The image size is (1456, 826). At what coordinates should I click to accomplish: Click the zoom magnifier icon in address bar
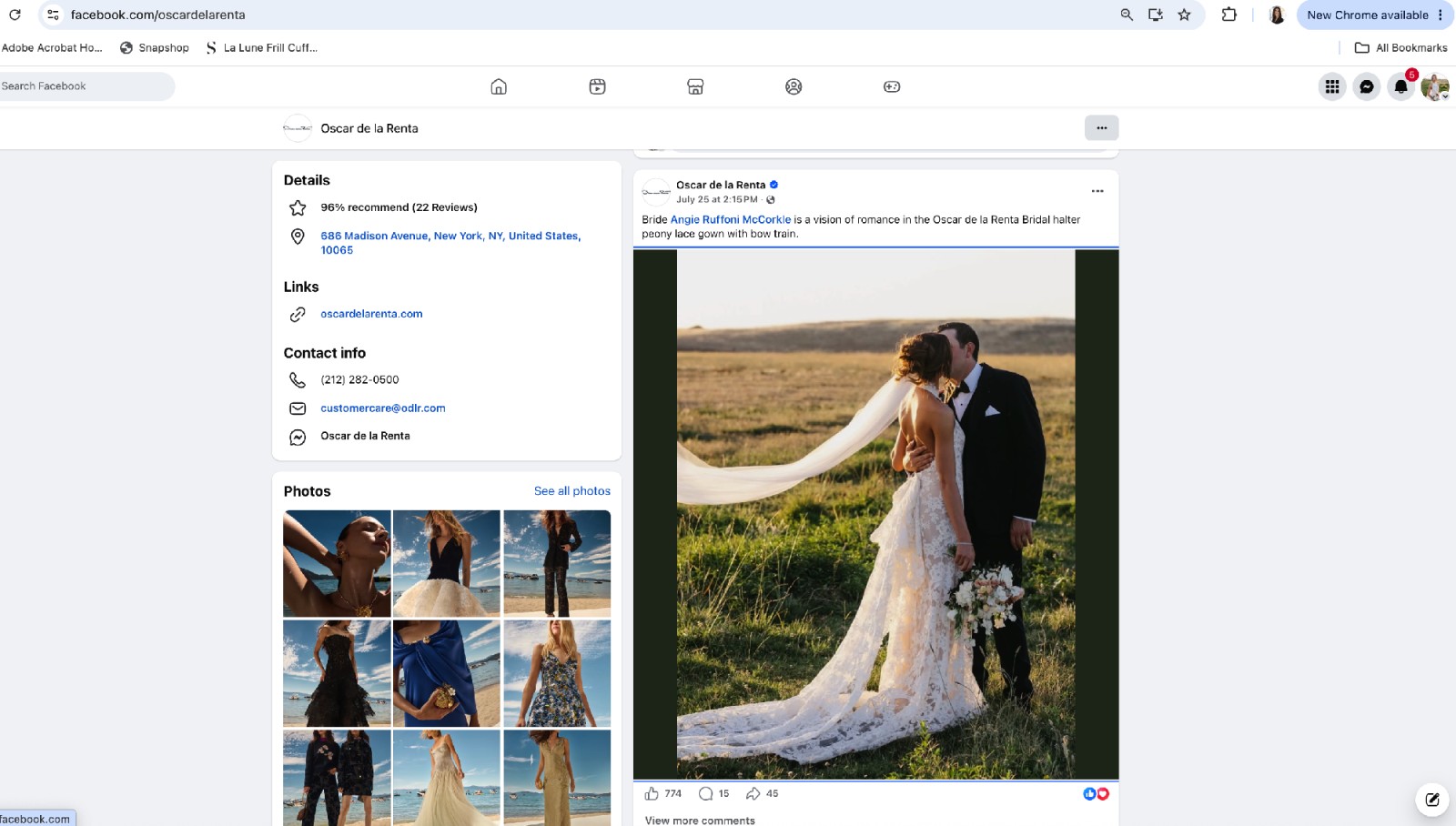(1127, 15)
